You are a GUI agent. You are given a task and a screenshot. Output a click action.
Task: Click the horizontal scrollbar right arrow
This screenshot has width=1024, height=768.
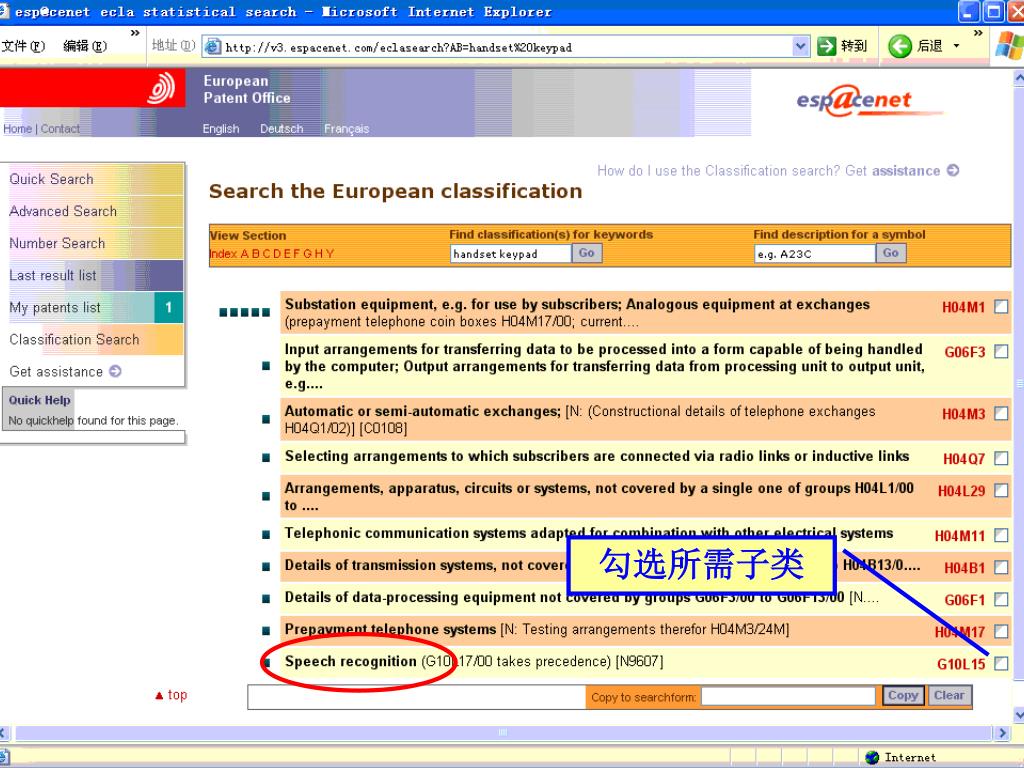click(1002, 733)
